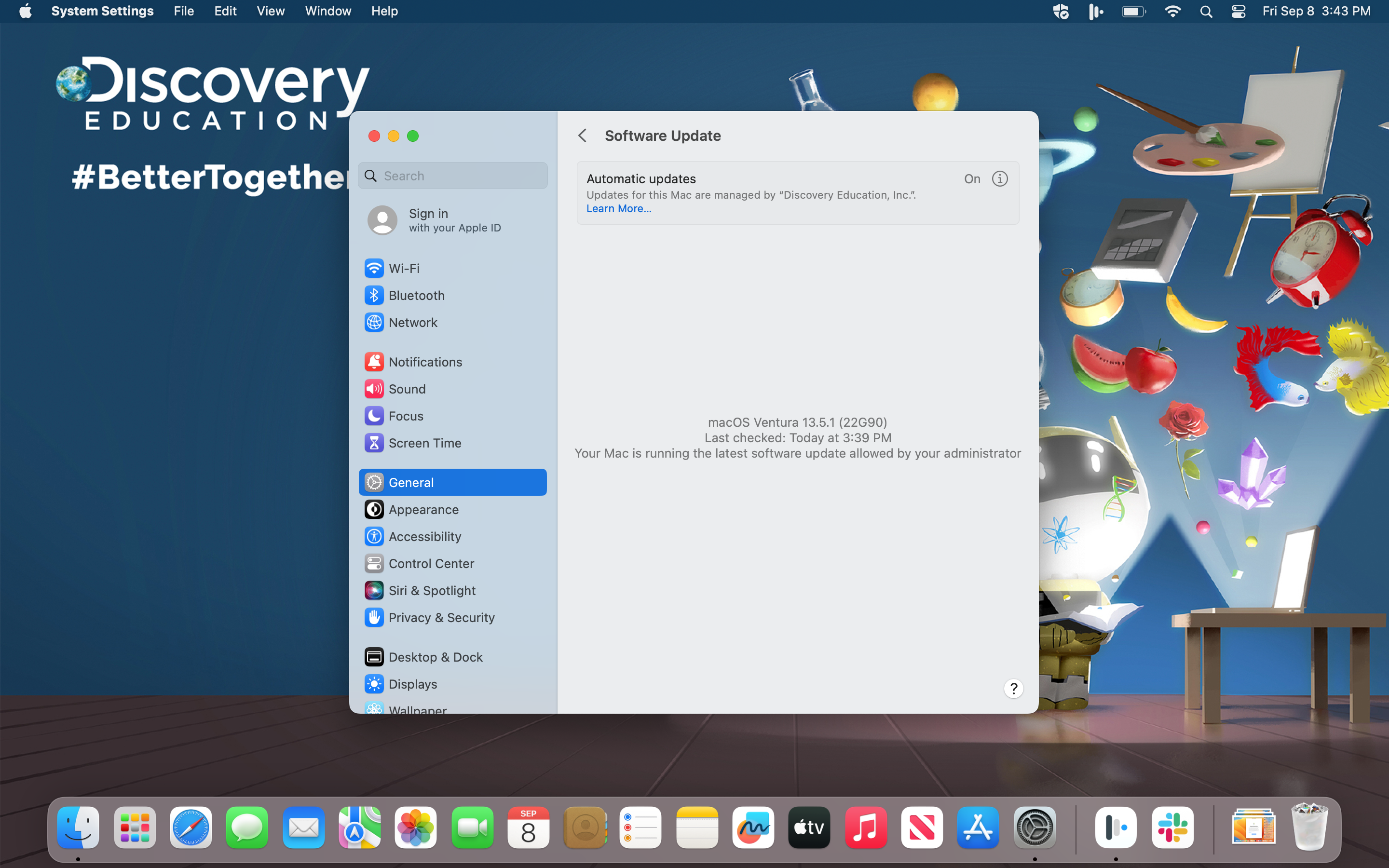
Task: Open the Window menu
Action: 328,11
